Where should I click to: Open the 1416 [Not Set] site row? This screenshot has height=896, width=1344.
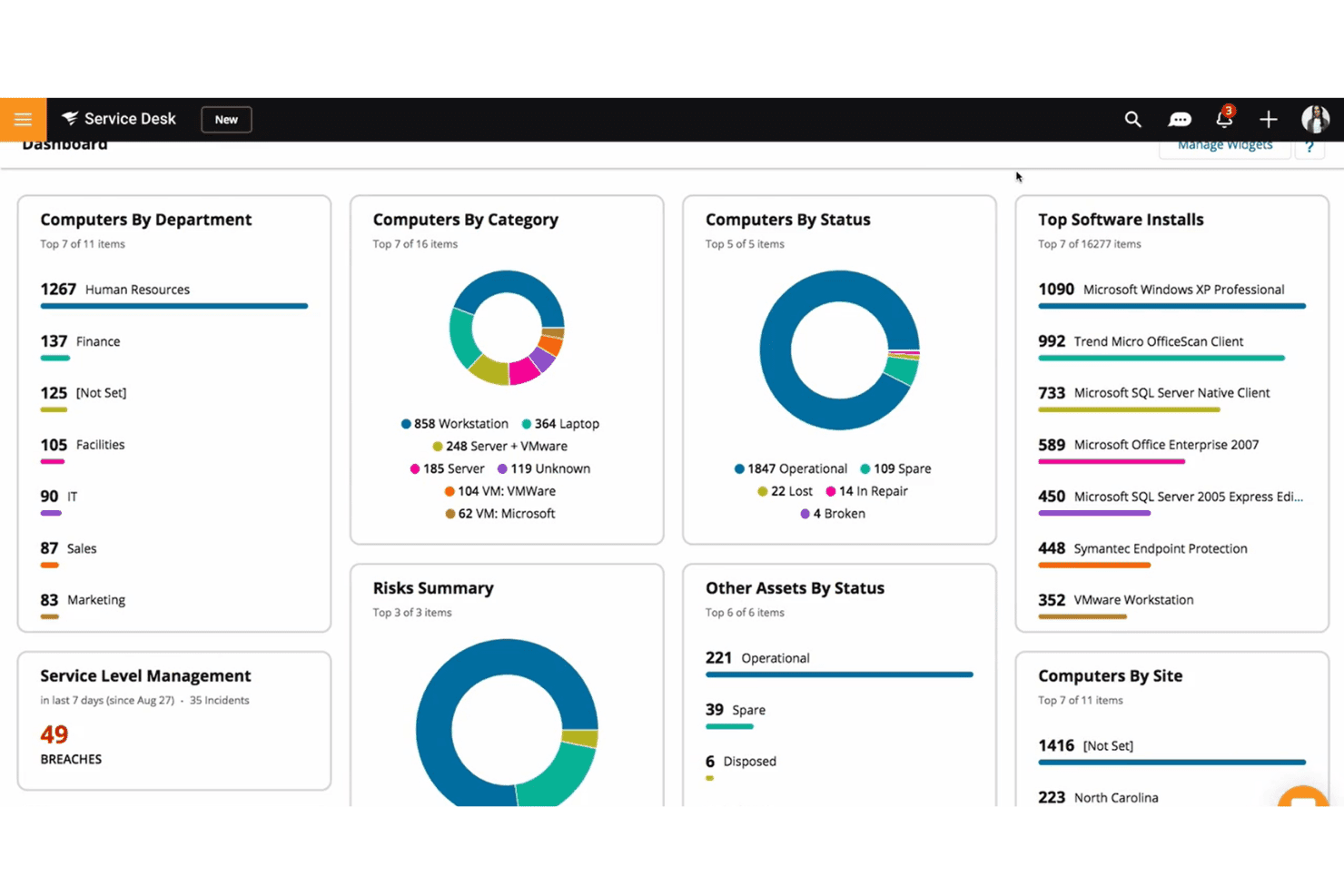pyautogui.click(x=1171, y=752)
